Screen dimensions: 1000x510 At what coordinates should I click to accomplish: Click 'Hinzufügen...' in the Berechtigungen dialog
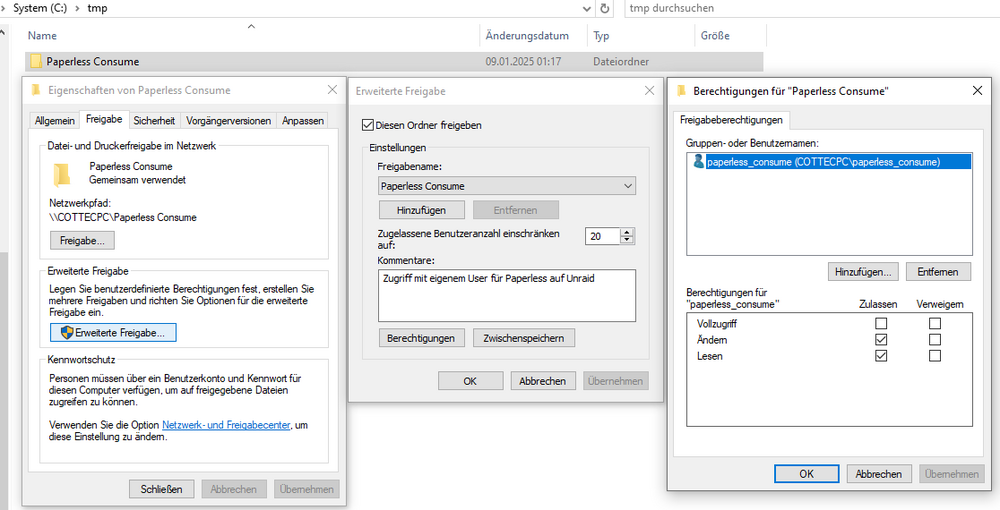coord(863,272)
